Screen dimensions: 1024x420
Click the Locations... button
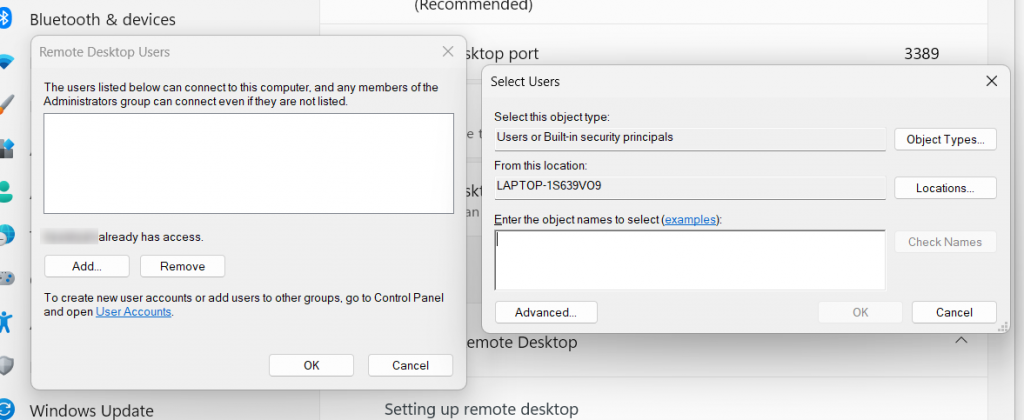point(946,188)
